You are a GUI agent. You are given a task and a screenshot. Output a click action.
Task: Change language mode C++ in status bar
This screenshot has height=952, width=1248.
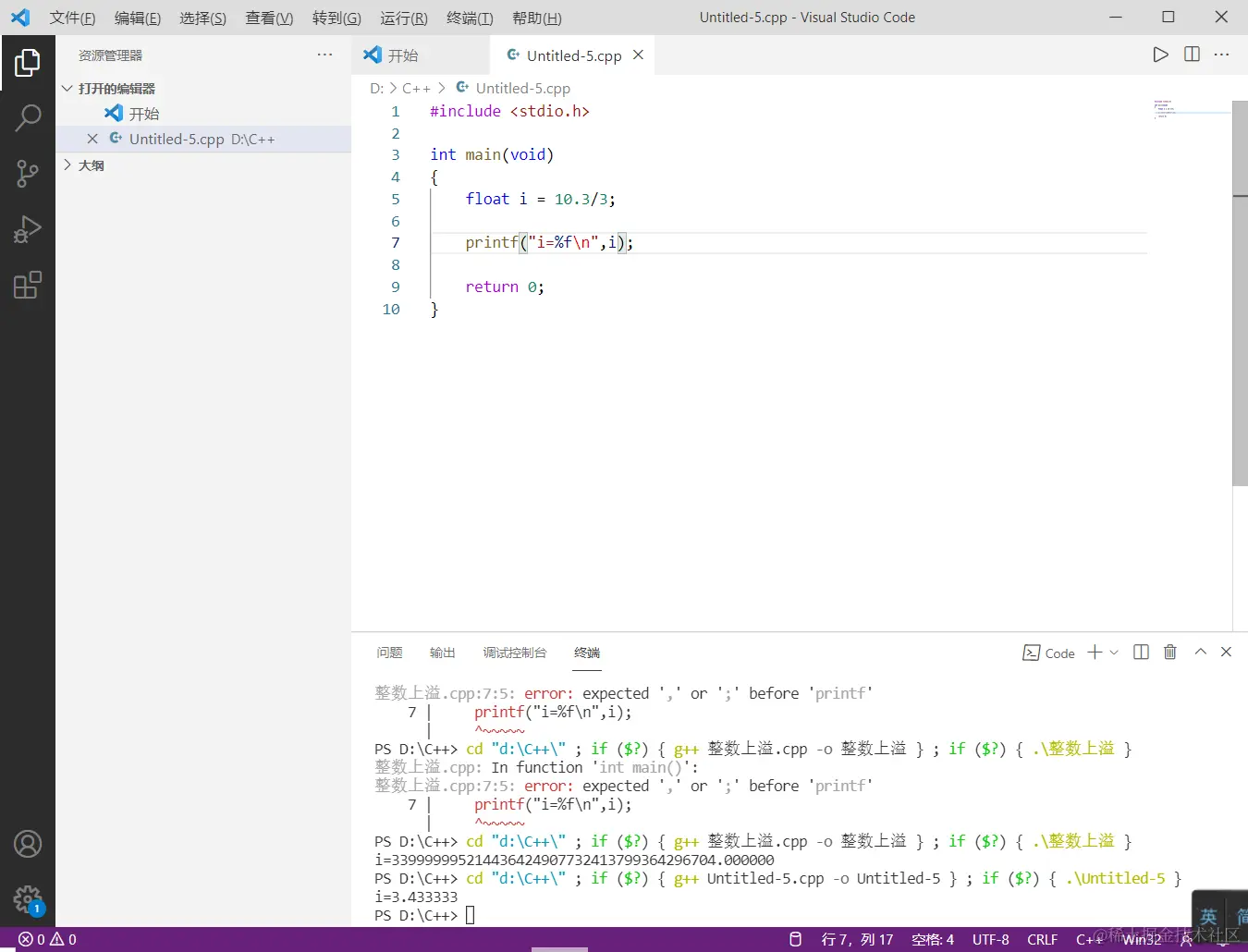[x=1089, y=939]
